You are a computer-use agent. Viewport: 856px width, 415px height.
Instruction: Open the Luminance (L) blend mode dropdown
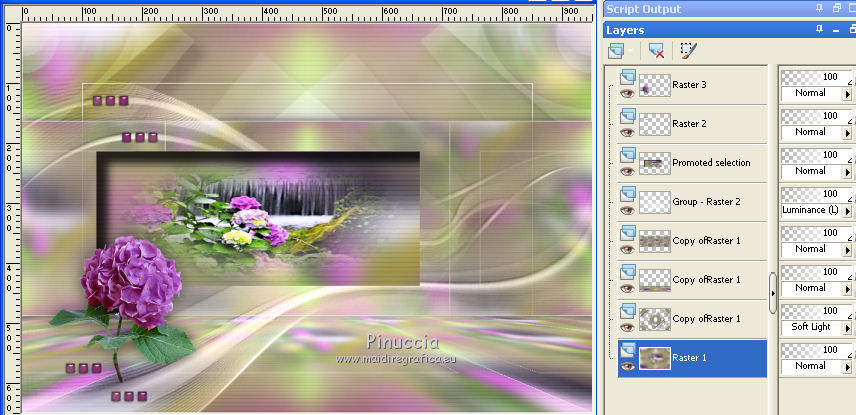click(x=847, y=211)
